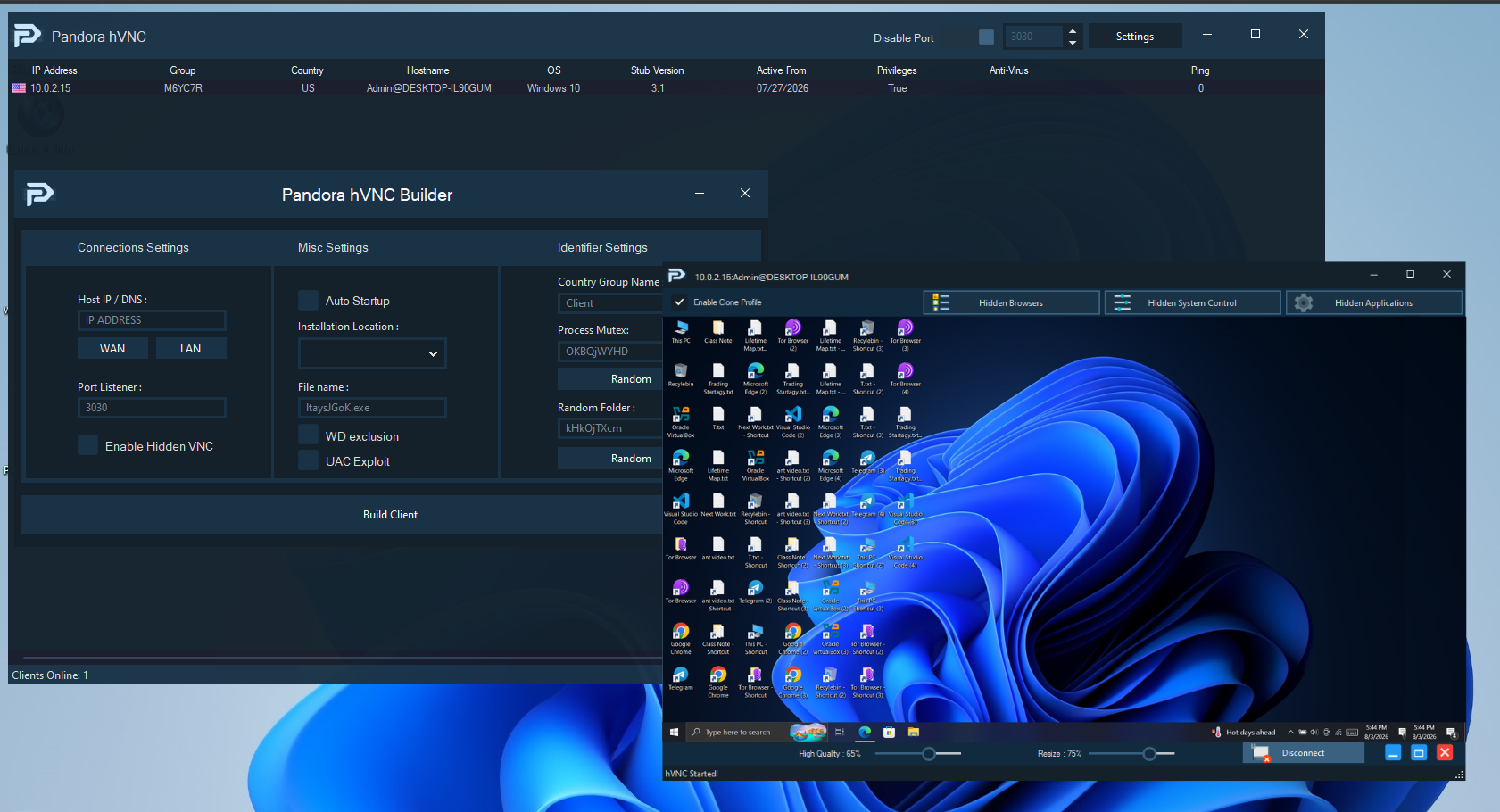
Task: Open Microsoft Edge from the remote taskbar
Action: click(x=865, y=733)
